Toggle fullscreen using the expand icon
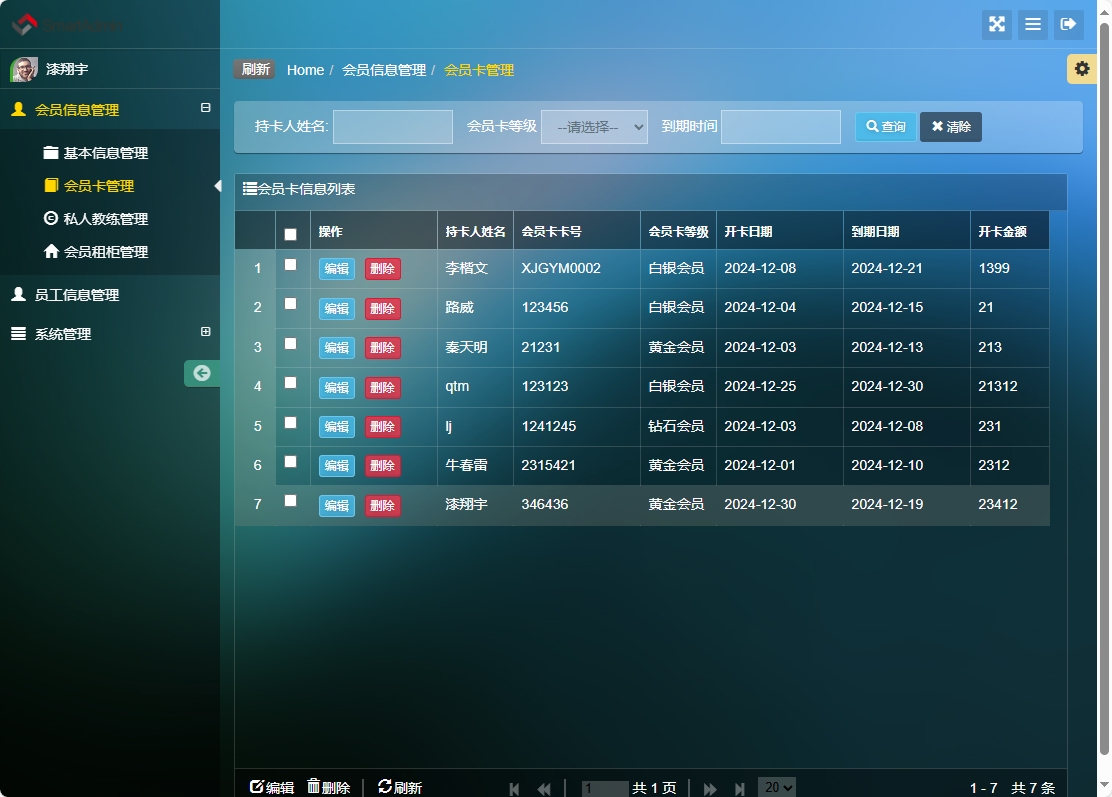This screenshot has width=1112, height=797. point(996,25)
